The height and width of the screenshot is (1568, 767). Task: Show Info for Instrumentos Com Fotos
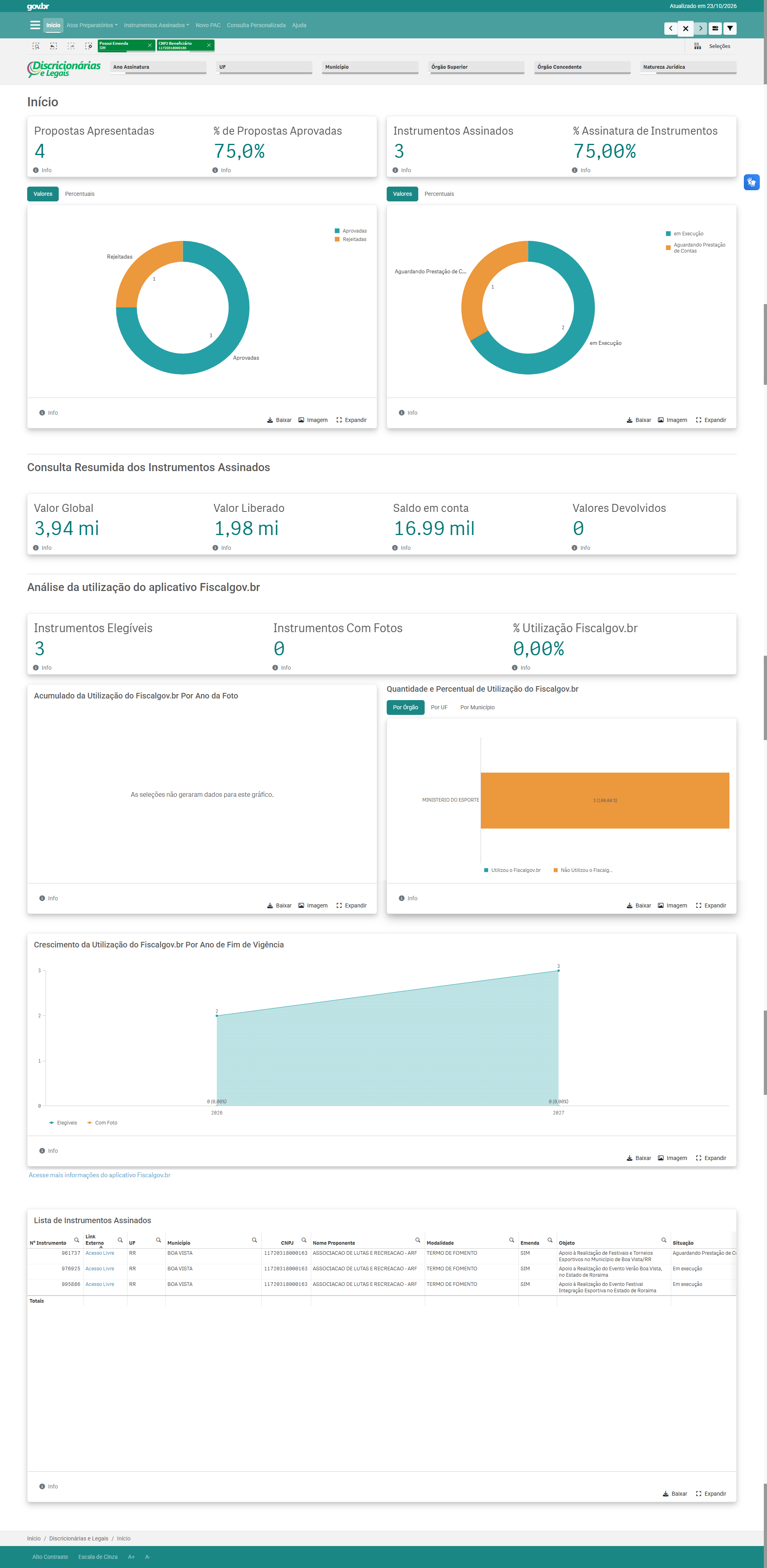coord(282,668)
